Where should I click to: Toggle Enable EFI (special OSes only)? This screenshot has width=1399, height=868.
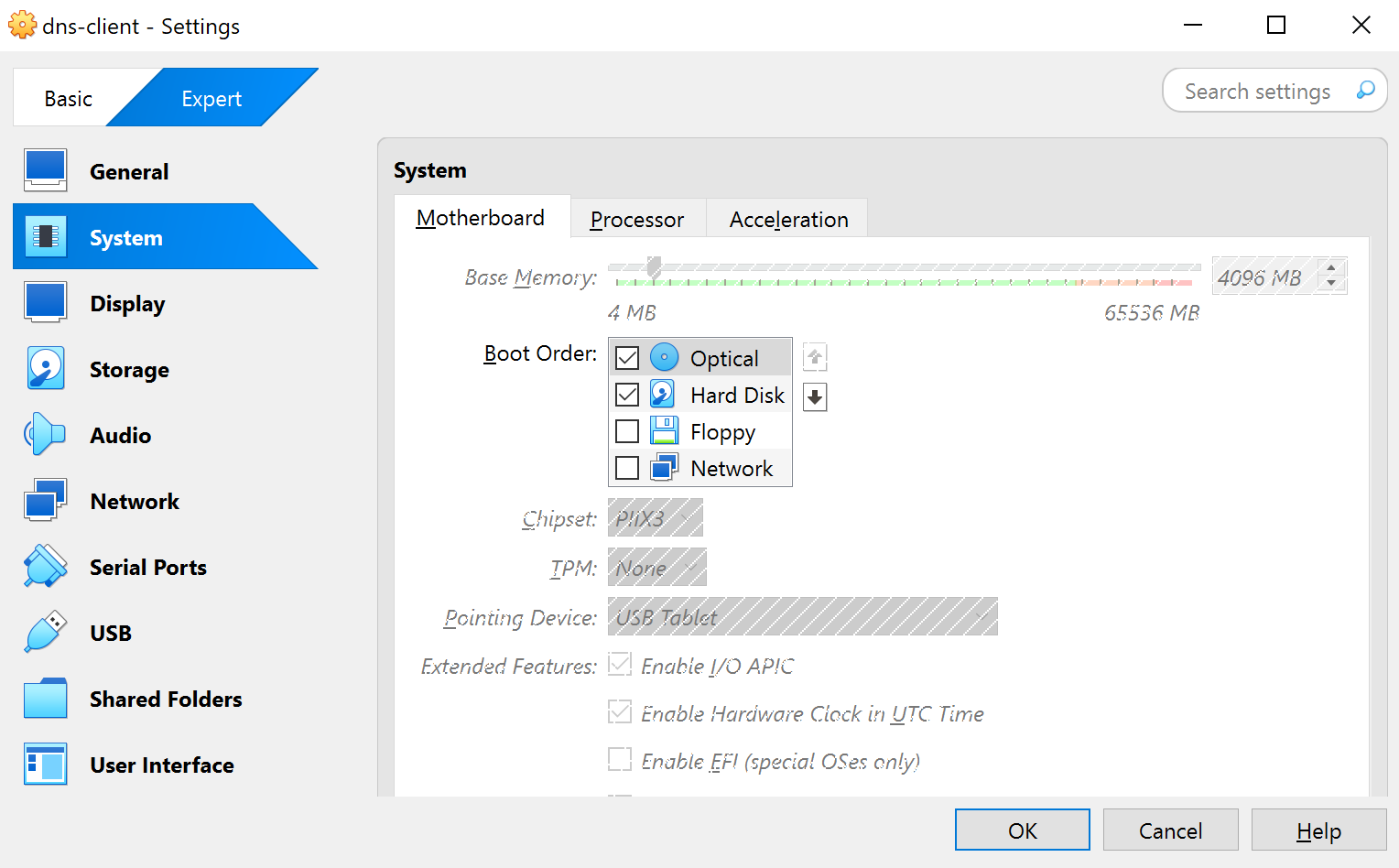pyautogui.click(x=620, y=760)
